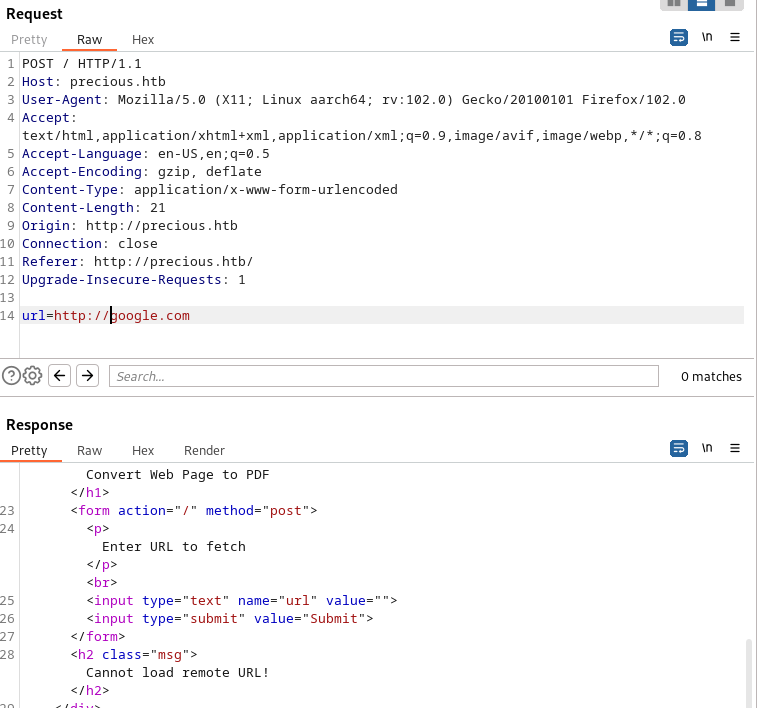Open search help question mark icon

pos(11,375)
